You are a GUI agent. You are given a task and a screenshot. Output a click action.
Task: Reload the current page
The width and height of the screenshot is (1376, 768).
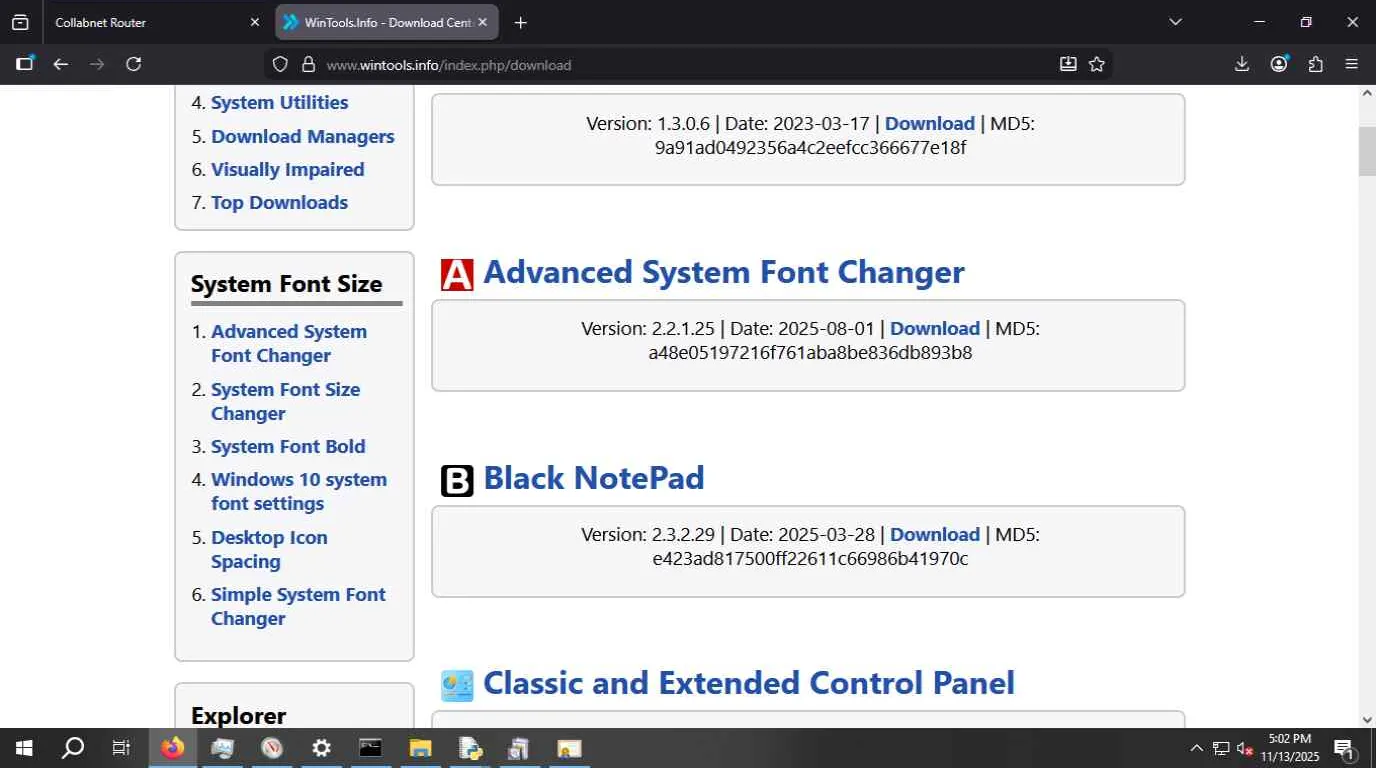[133, 64]
